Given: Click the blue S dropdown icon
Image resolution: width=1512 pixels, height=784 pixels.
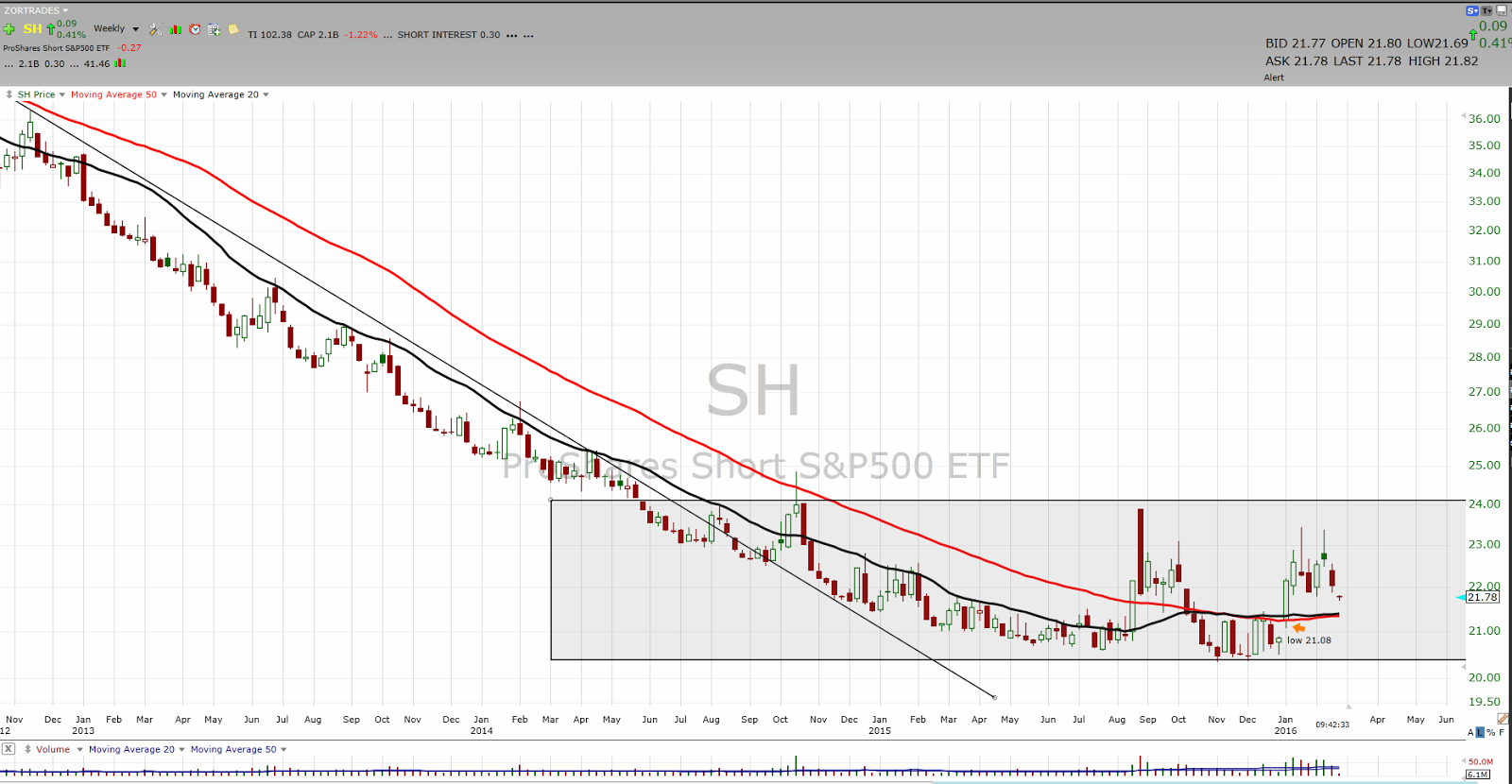Looking at the screenshot, I should point(1472,10).
